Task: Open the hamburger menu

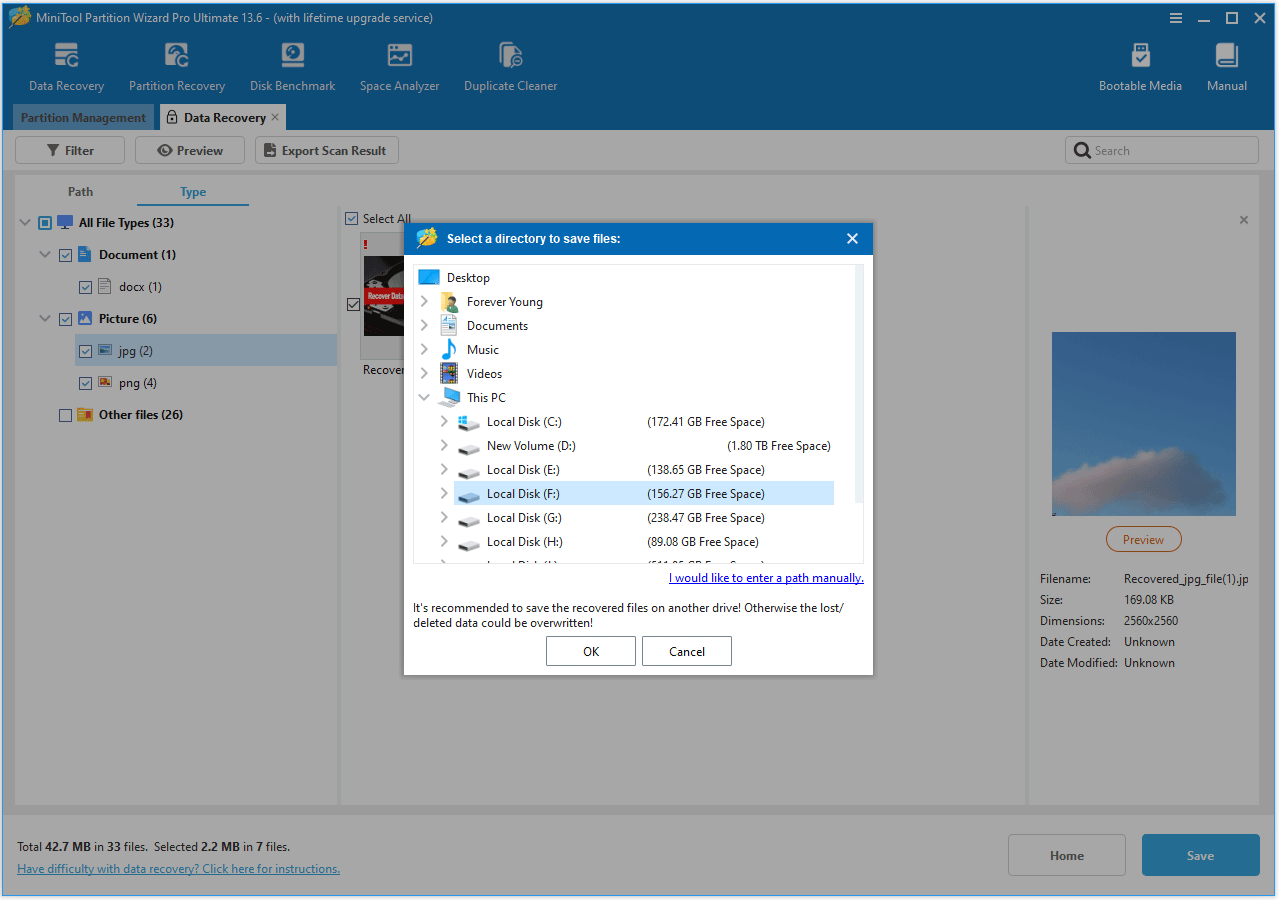Action: [x=1175, y=17]
